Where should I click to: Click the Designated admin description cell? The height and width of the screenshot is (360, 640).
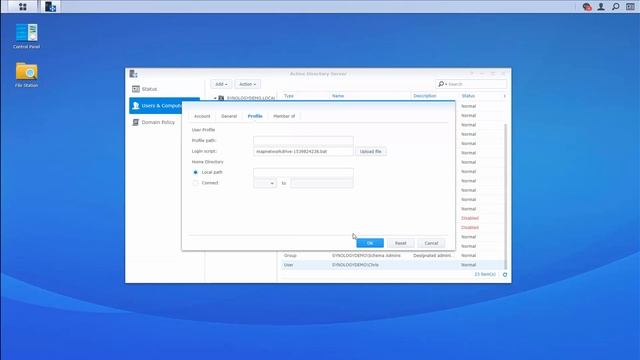point(432,256)
